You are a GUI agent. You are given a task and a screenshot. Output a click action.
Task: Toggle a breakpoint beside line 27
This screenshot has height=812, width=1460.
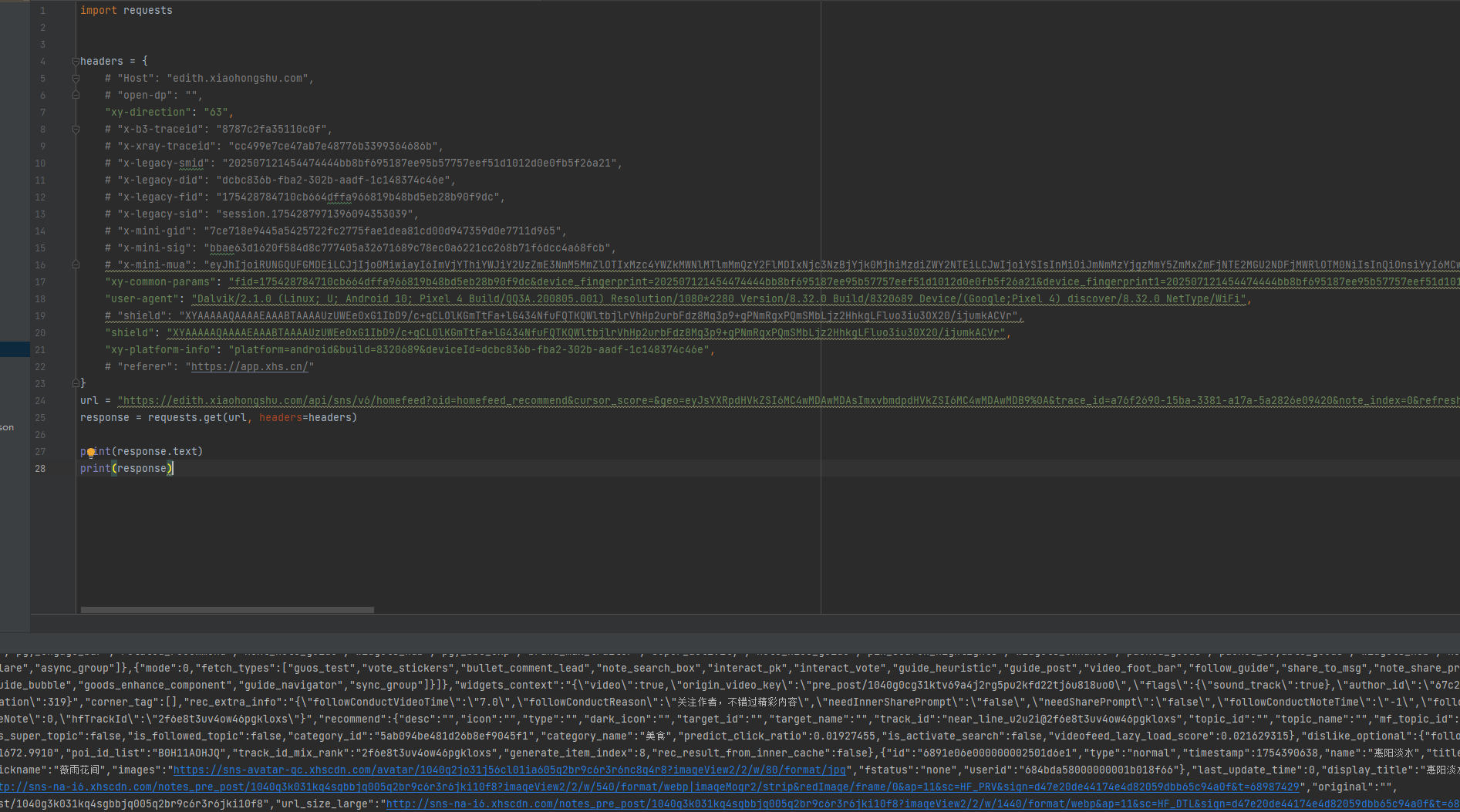click(x=60, y=451)
